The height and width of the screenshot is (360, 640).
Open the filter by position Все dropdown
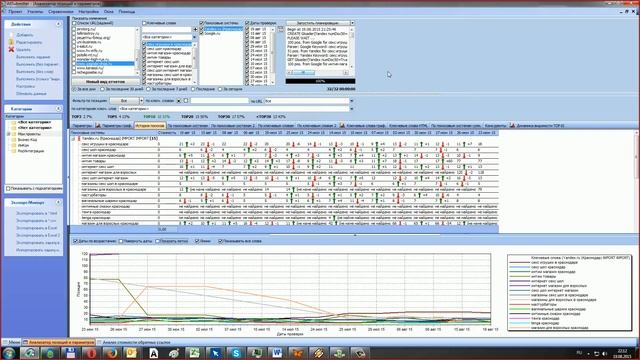click(141, 100)
